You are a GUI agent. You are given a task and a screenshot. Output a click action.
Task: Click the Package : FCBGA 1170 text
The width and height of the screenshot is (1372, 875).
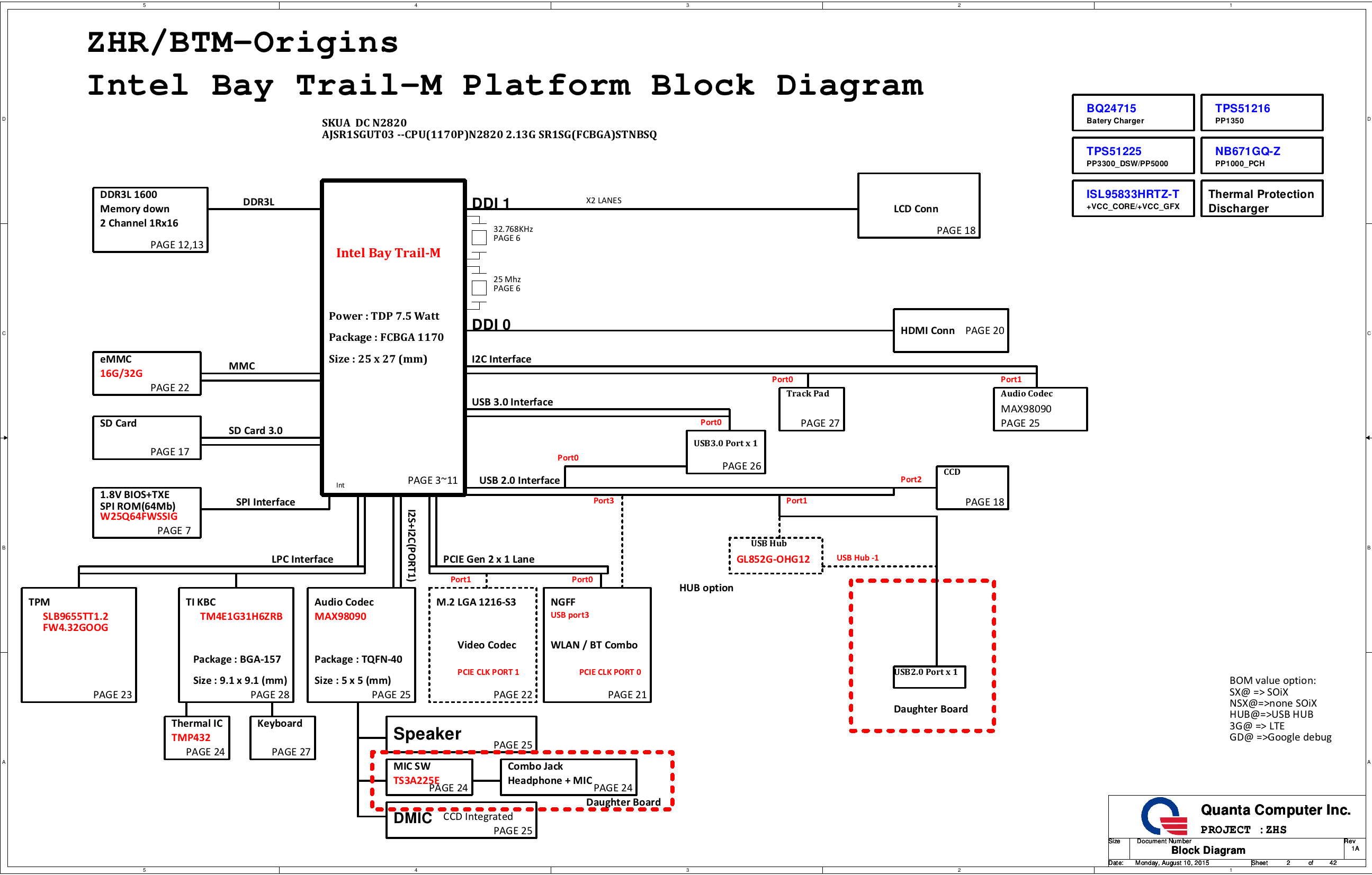click(x=385, y=337)
